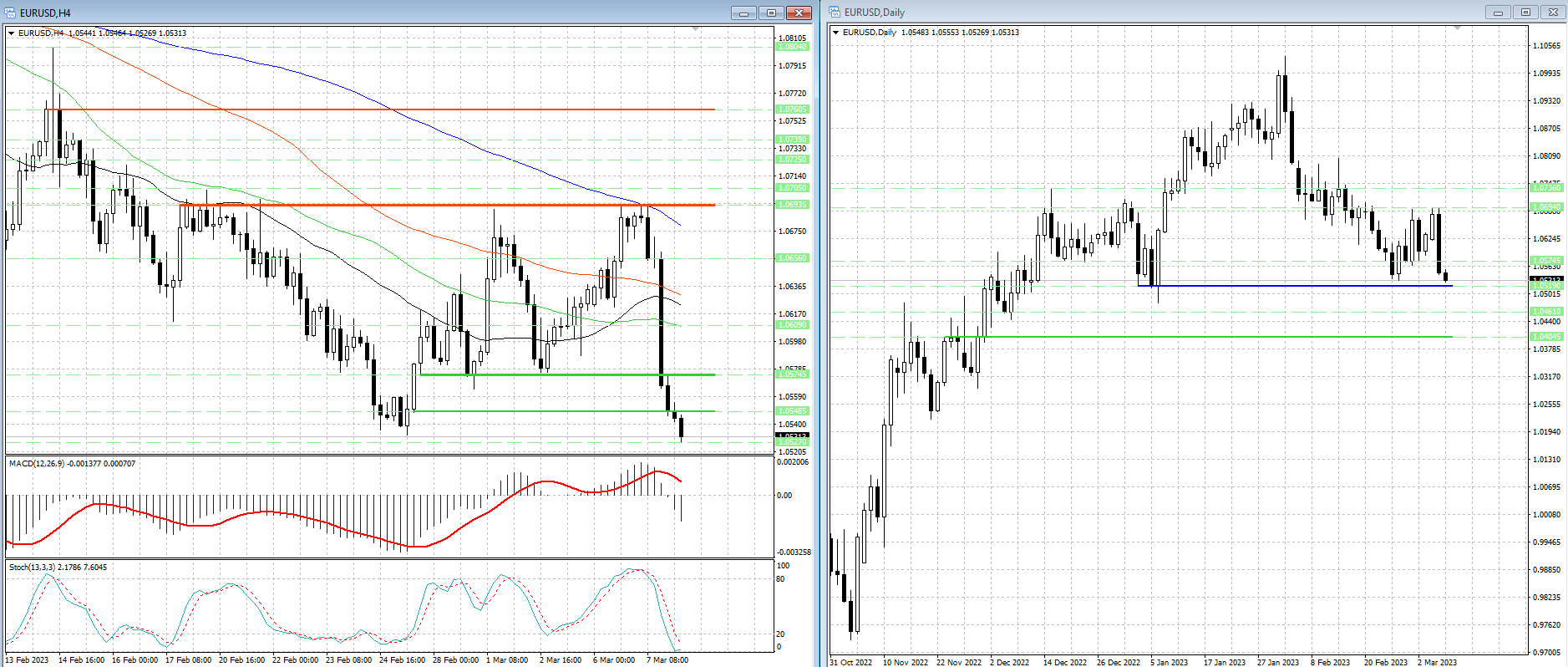Click the -0.003258 MACD scale value

point(794,552)
